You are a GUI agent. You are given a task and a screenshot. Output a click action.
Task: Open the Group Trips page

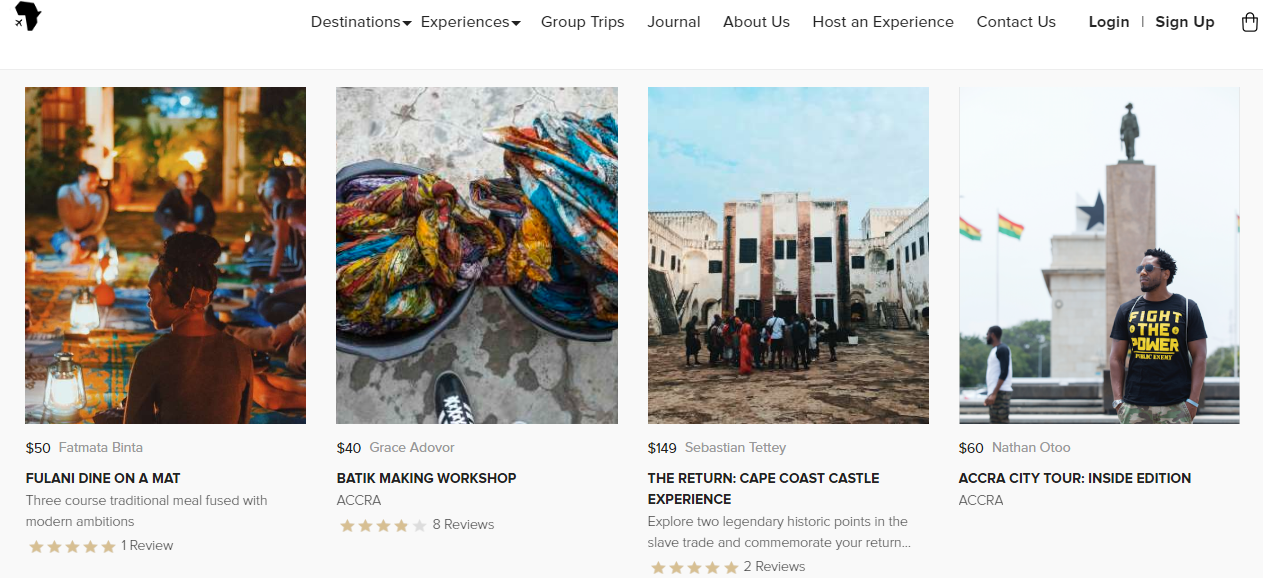click(x=582, y=22)
